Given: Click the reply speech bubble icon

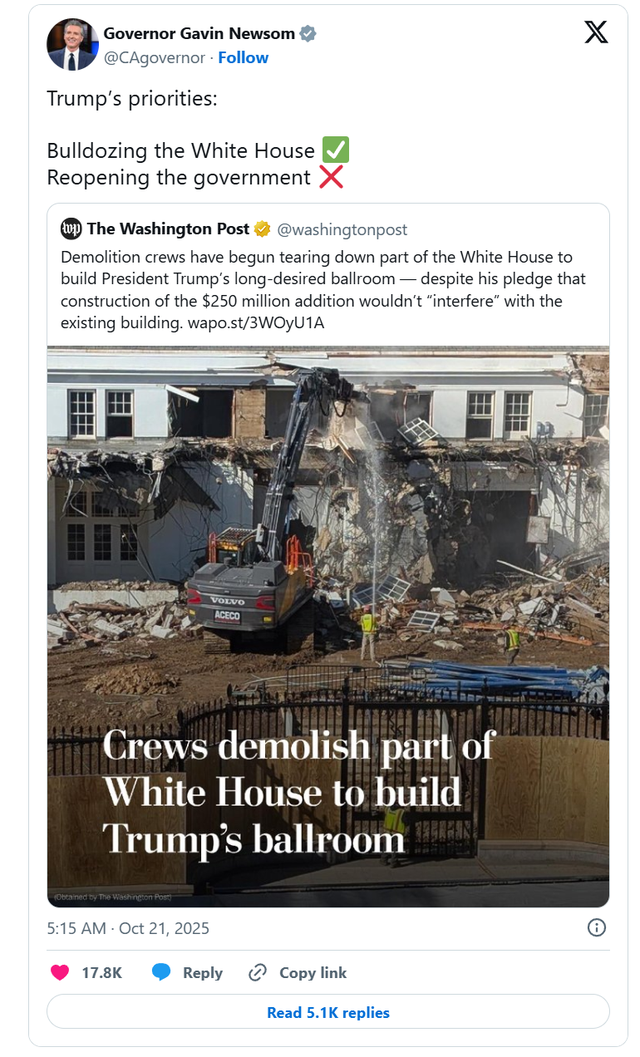Looking at the screenshot, I should [161, 972].
